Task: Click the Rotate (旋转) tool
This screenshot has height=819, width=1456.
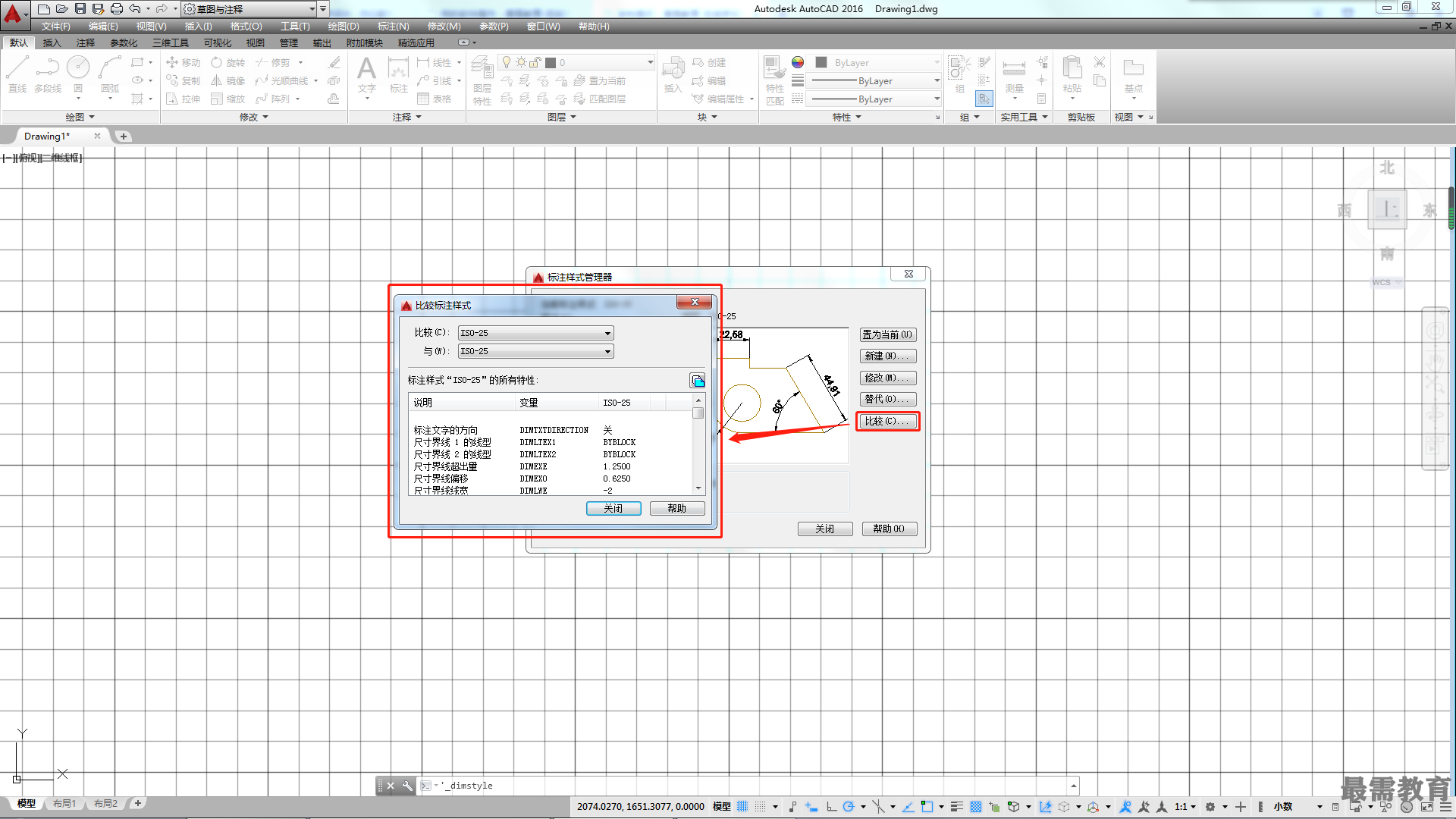Action: (228, 62)
